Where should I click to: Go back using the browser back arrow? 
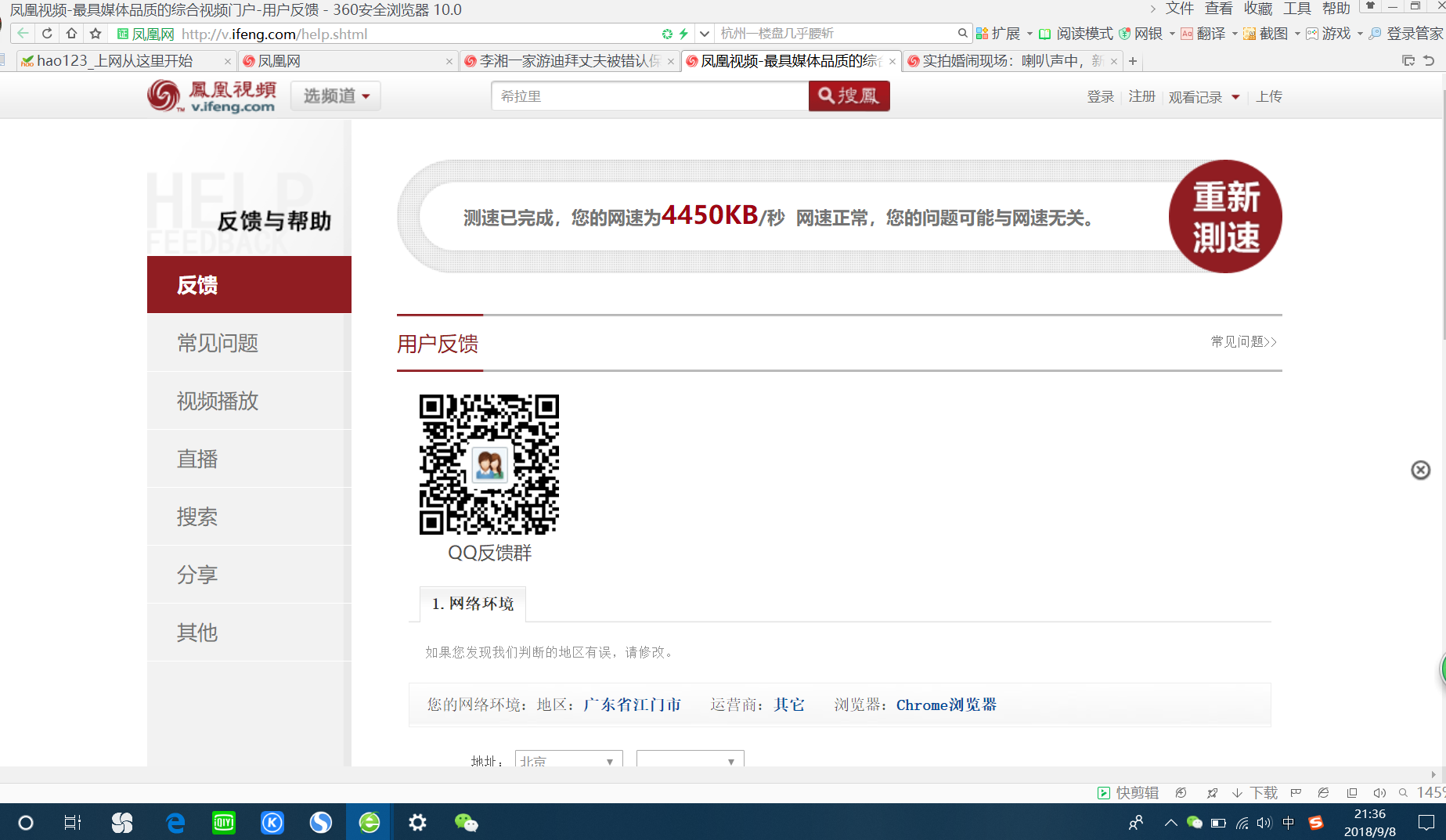(x=23, y=34)
